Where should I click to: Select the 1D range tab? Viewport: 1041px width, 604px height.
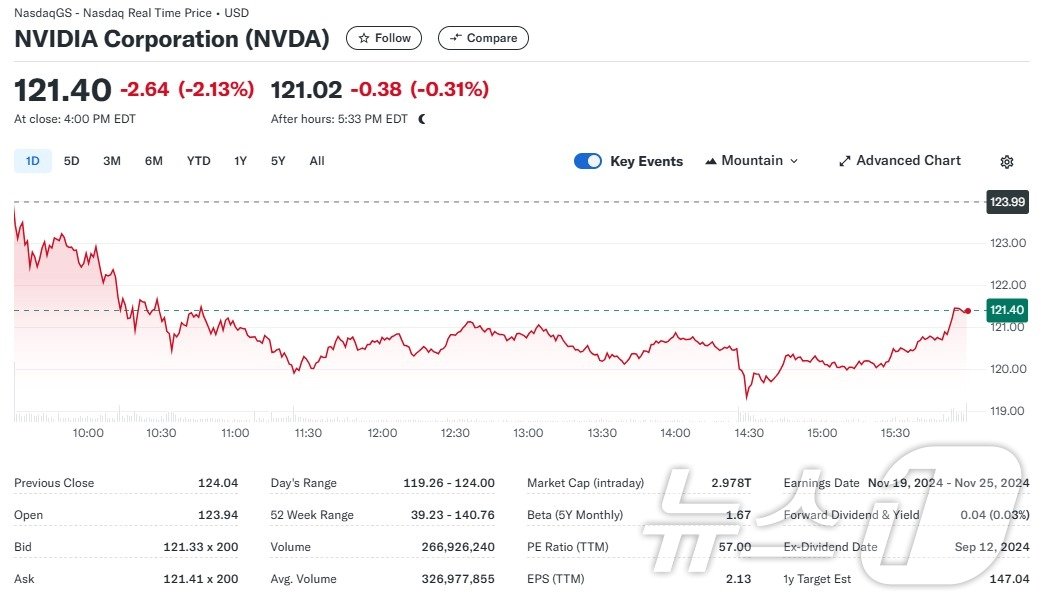point(33,161)
